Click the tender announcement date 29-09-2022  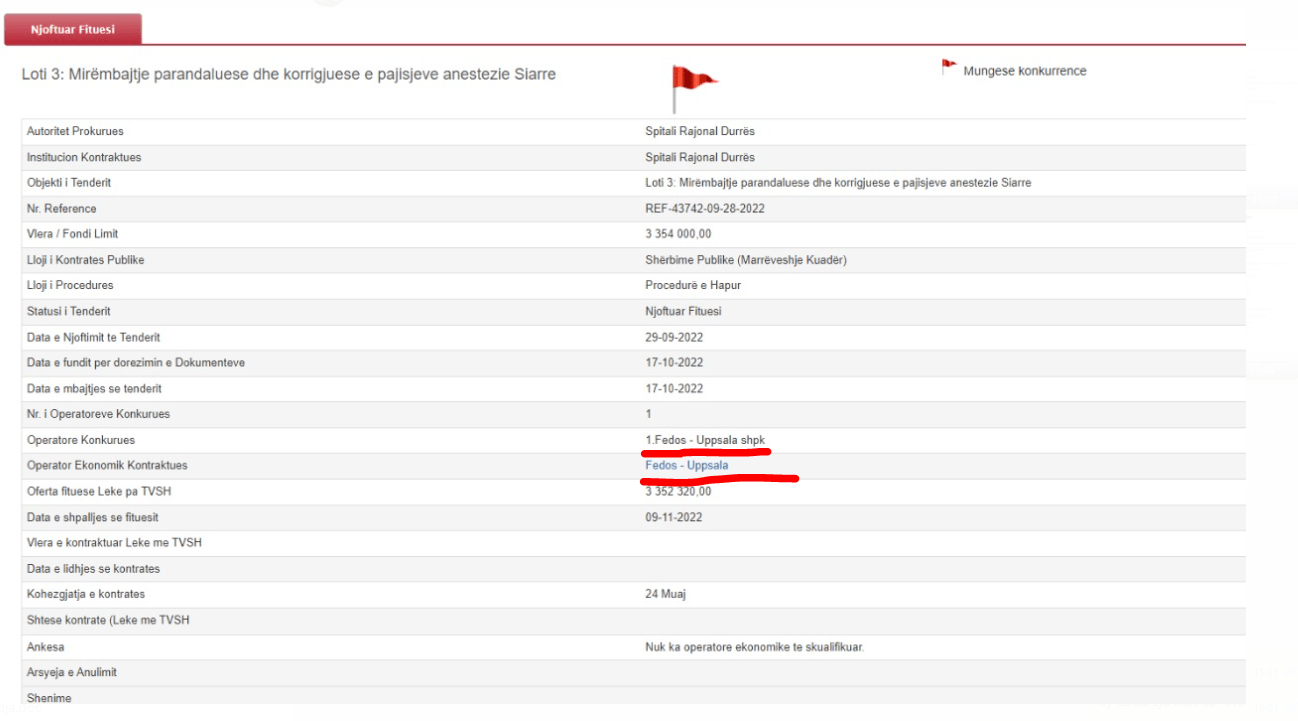(674, 338)
